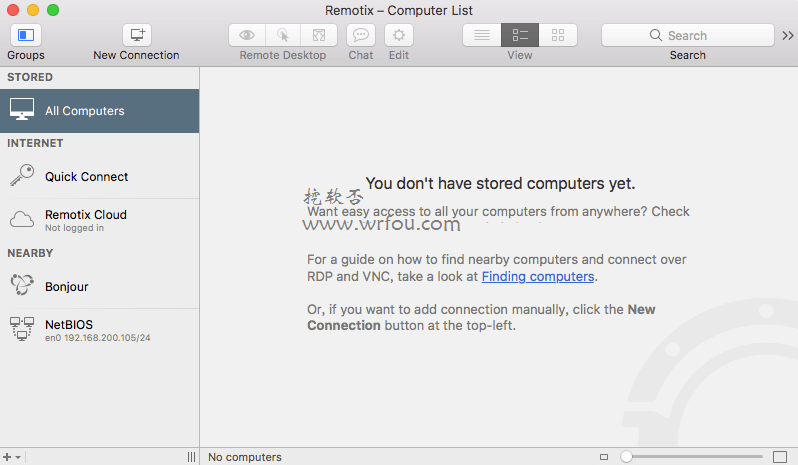Click the Remotix Cloud cloud icon
This screenshot has height=465, width=798.
click(22, 219)
